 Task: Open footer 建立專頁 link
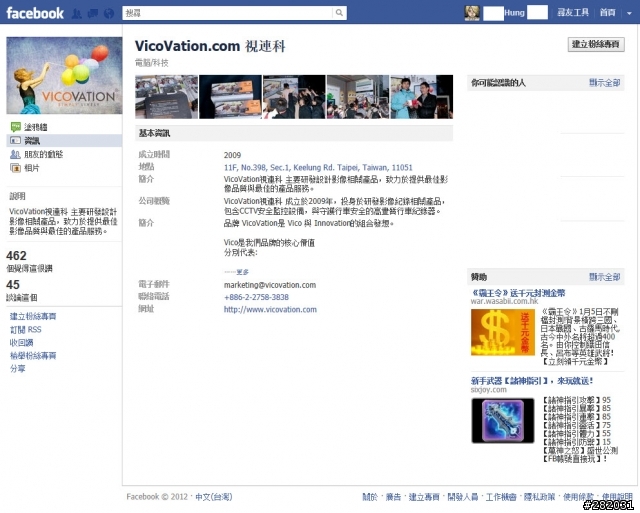[424, 497]
